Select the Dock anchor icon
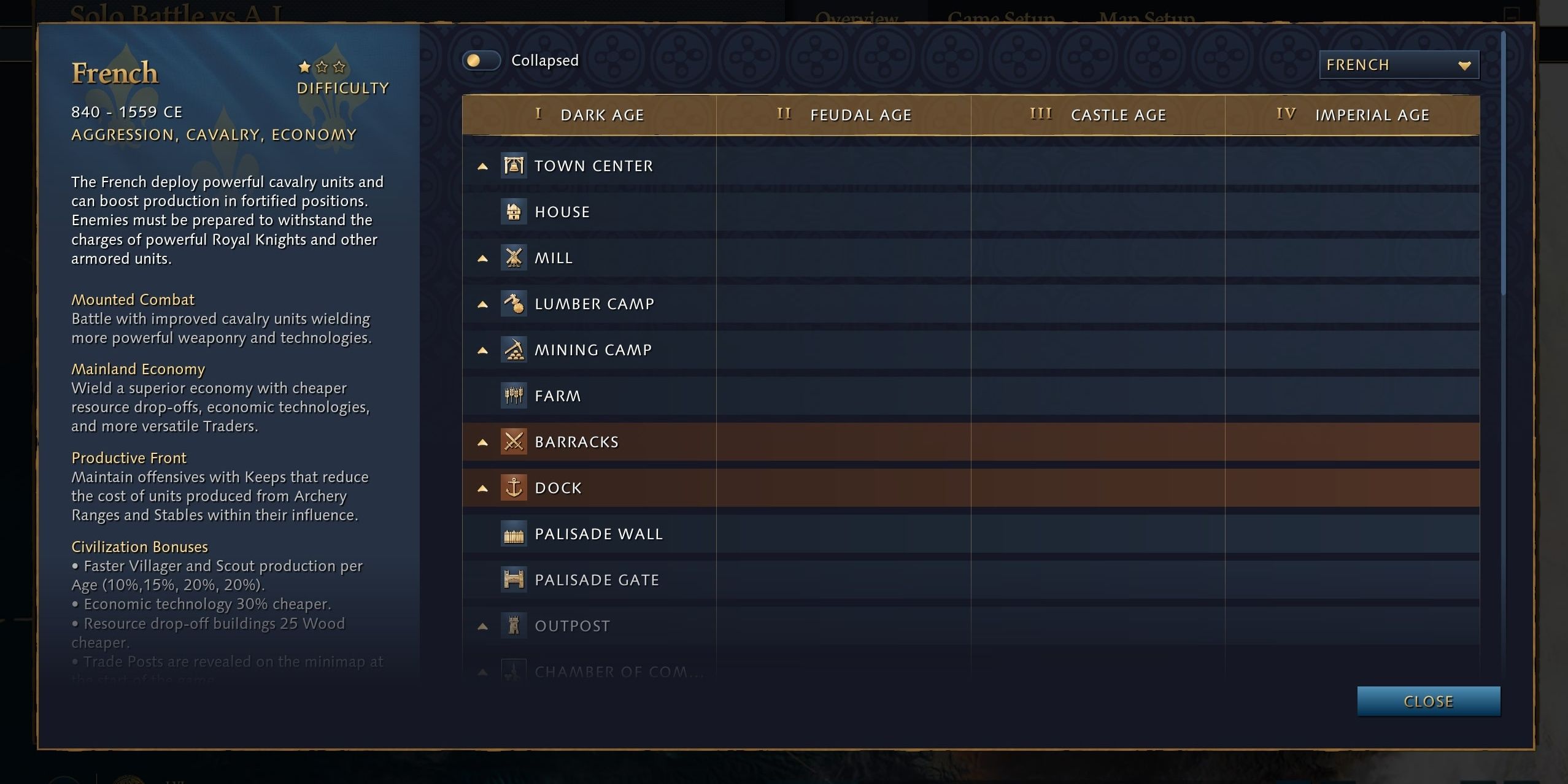 click(514, 488)
